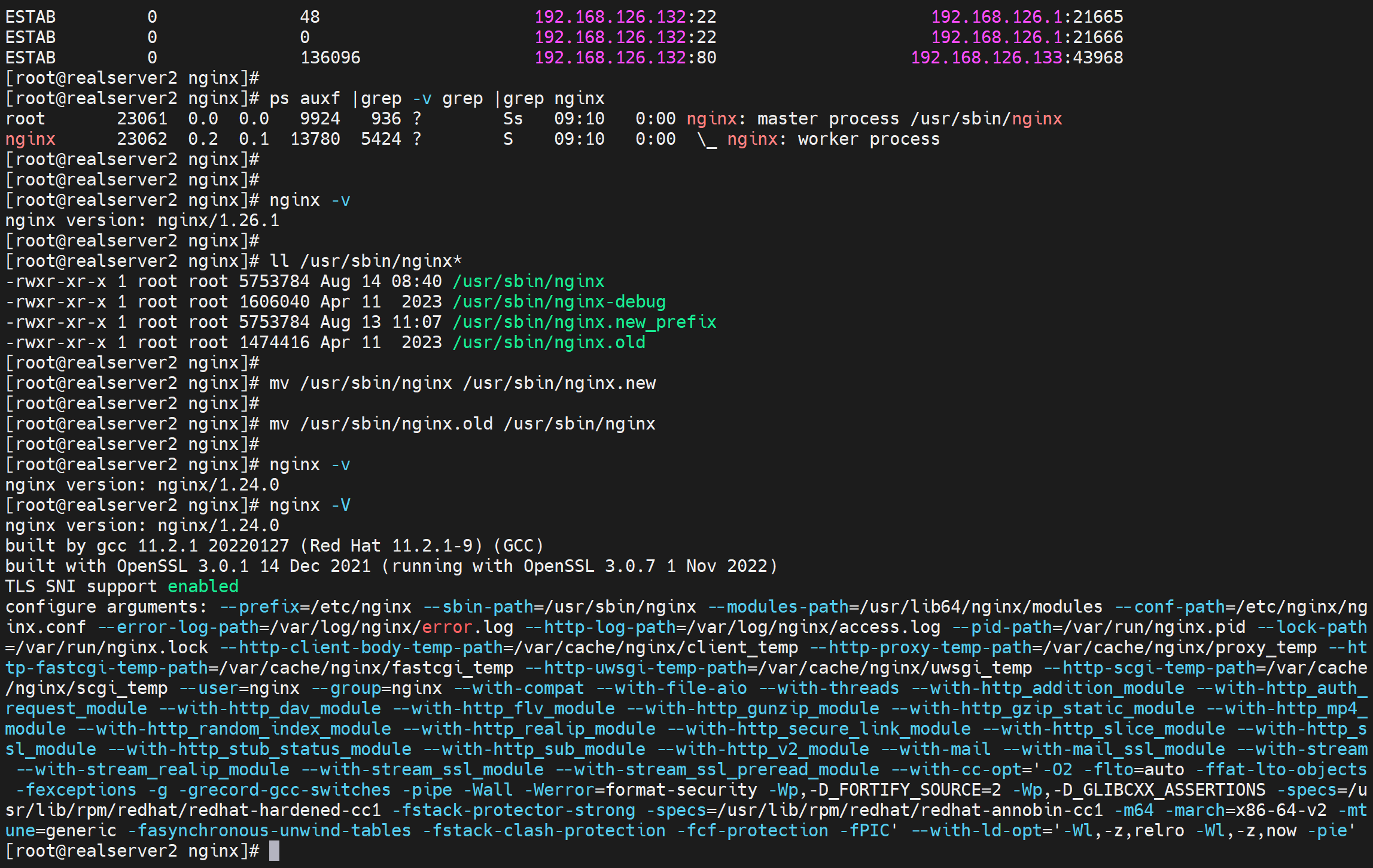Click the 192.168.126.133:43968 peer address

1016,57
